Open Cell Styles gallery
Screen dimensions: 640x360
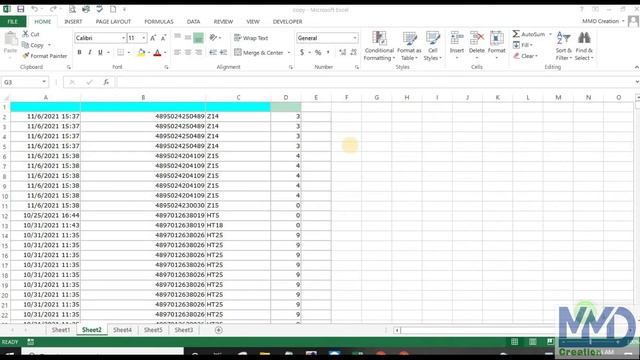[x=433, y=46]
